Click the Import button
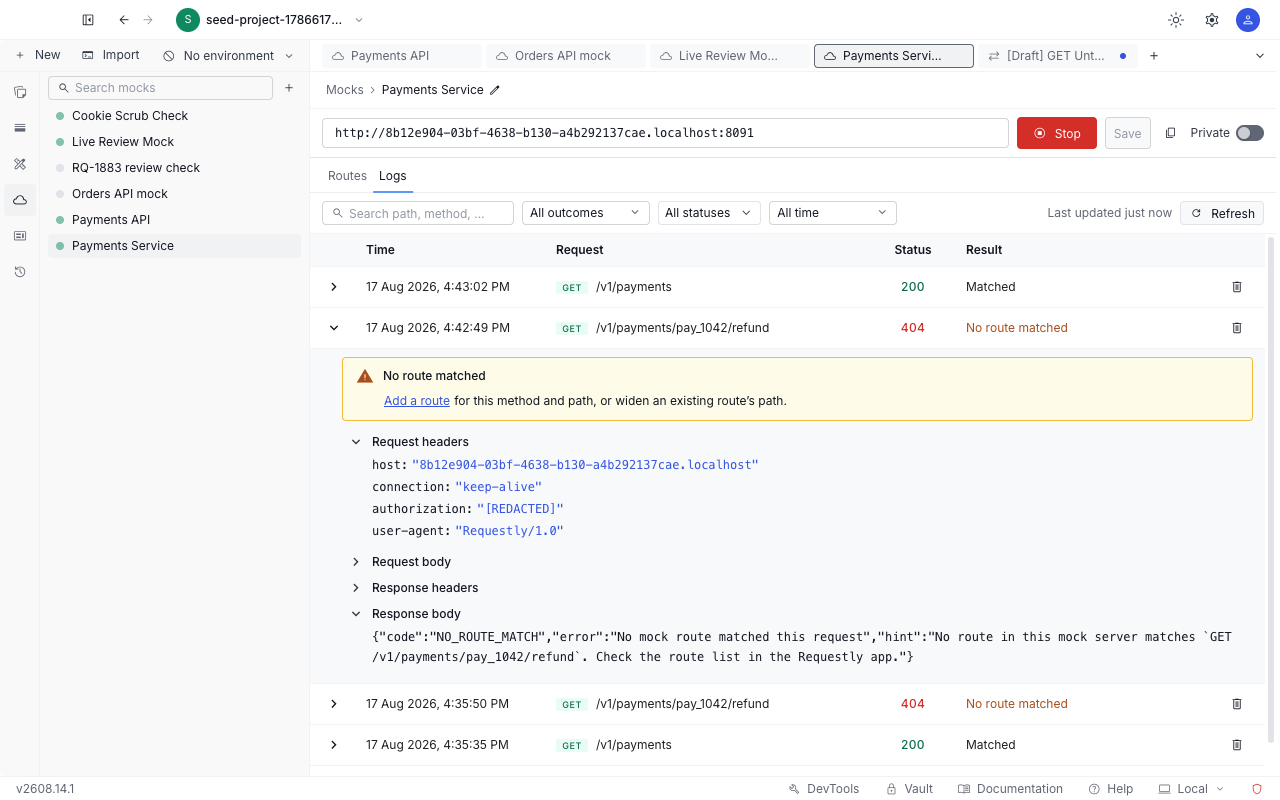 click(x=111, y=55)
